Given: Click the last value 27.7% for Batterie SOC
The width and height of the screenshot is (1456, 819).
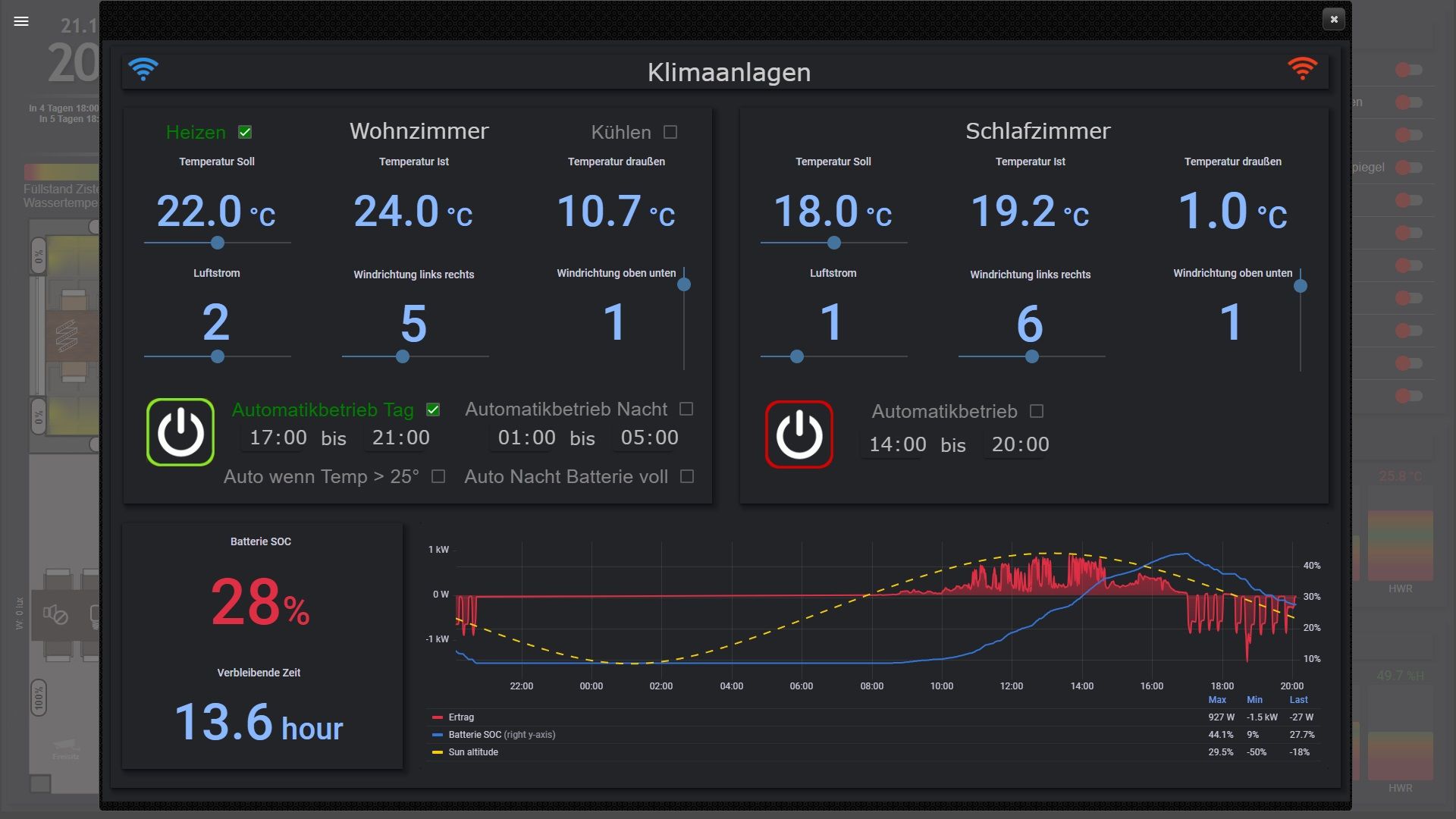Looking at the screenshot, I should [x=1302, y=735].
